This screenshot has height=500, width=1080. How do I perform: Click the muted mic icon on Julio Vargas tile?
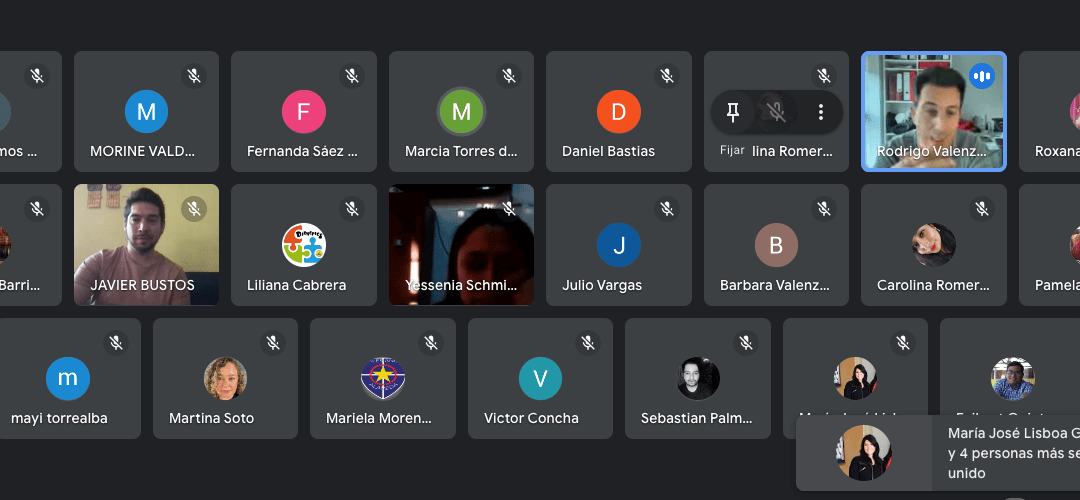[x=667, y=209]
